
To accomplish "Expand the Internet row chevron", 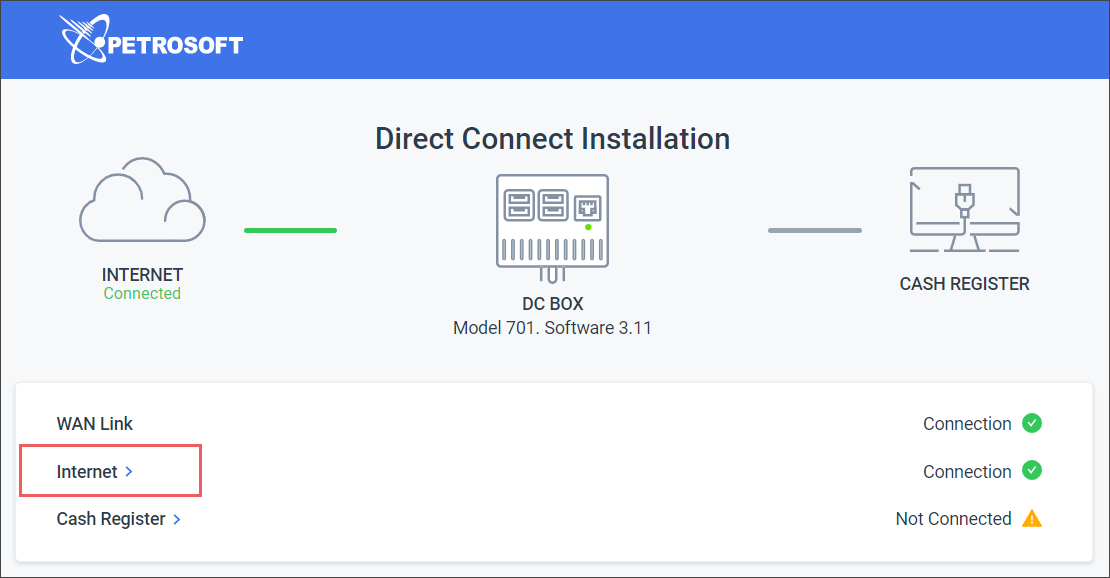I will (x=129, y=472).
